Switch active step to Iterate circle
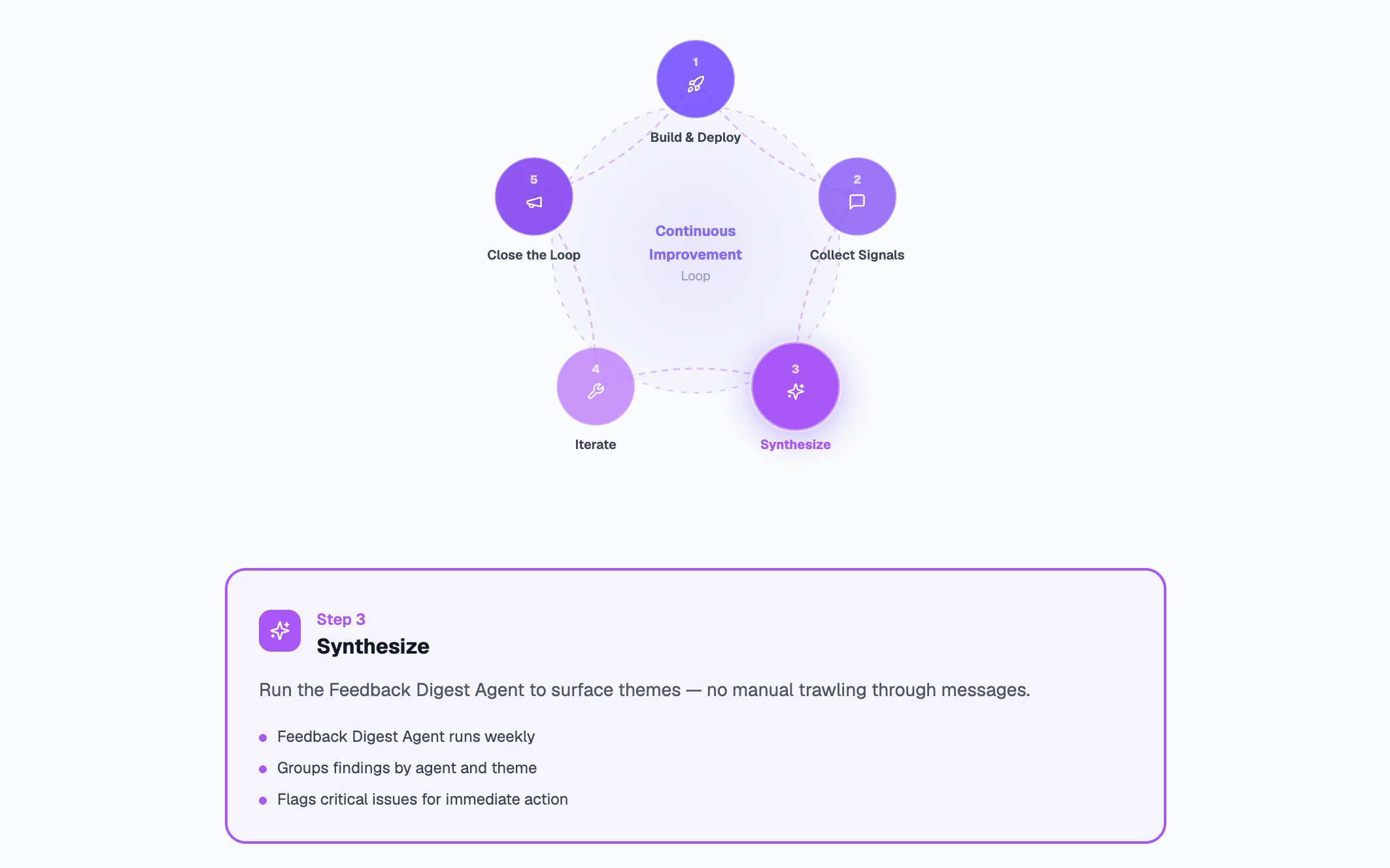 (x=595, y=386)
